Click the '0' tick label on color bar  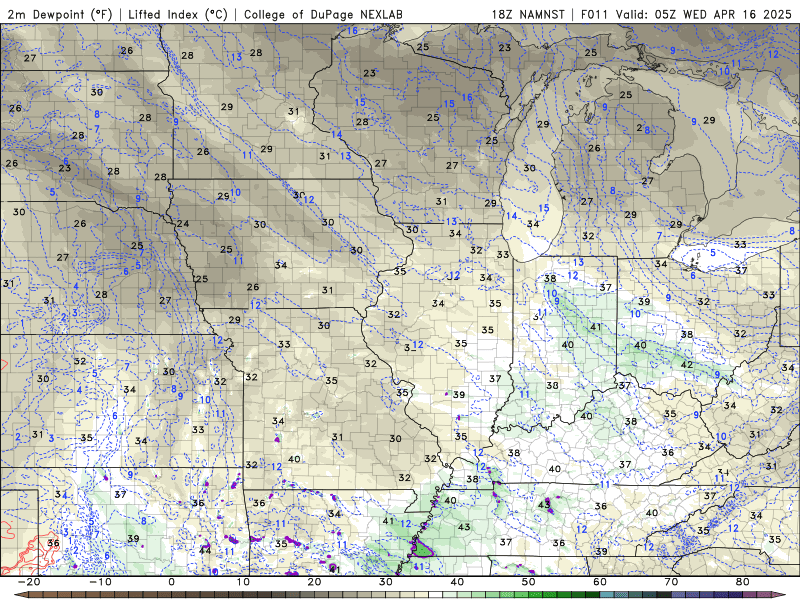pos(171,582)
